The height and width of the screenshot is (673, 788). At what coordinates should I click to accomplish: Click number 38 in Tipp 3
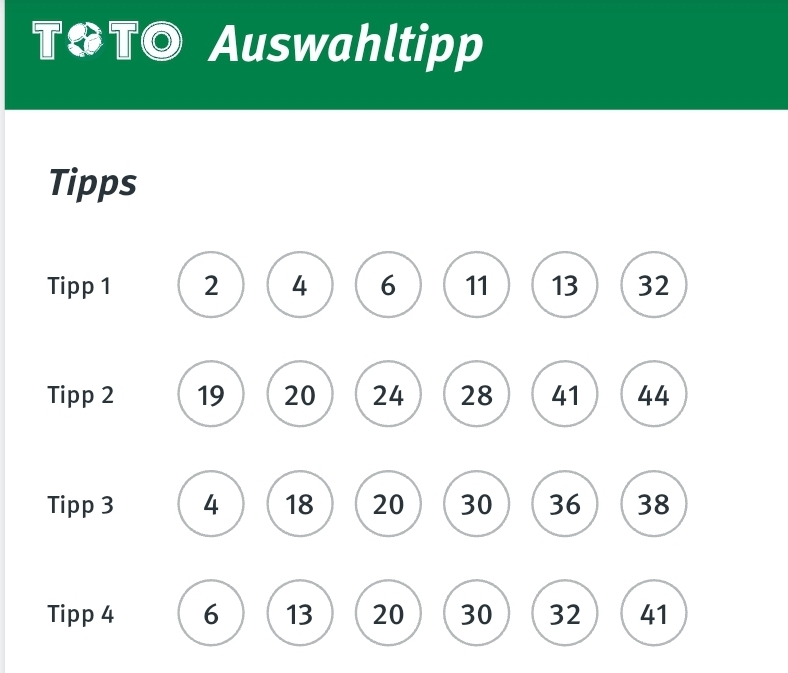point(653,504)
